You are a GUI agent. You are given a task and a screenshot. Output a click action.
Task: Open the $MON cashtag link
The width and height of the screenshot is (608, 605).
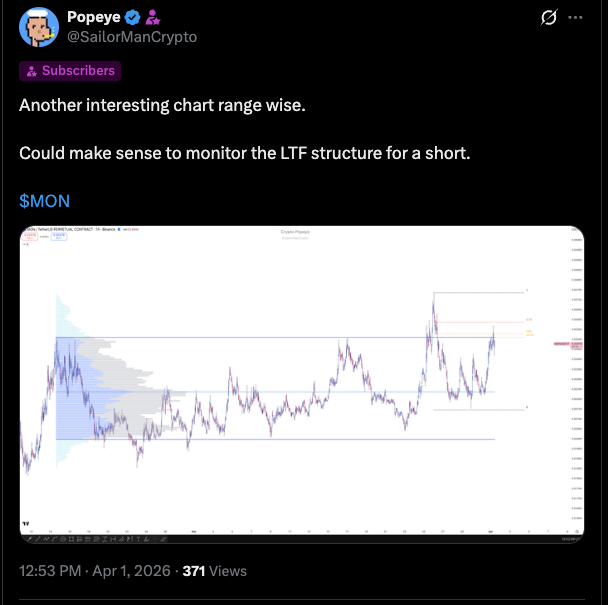tap(44, 201)
